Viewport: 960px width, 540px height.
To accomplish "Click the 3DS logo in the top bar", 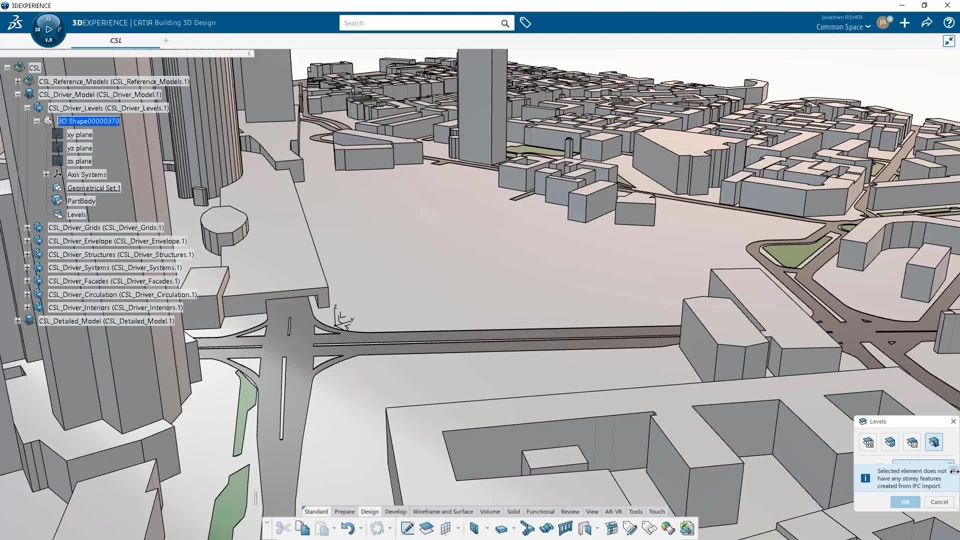I will click(x=15, y=23).
